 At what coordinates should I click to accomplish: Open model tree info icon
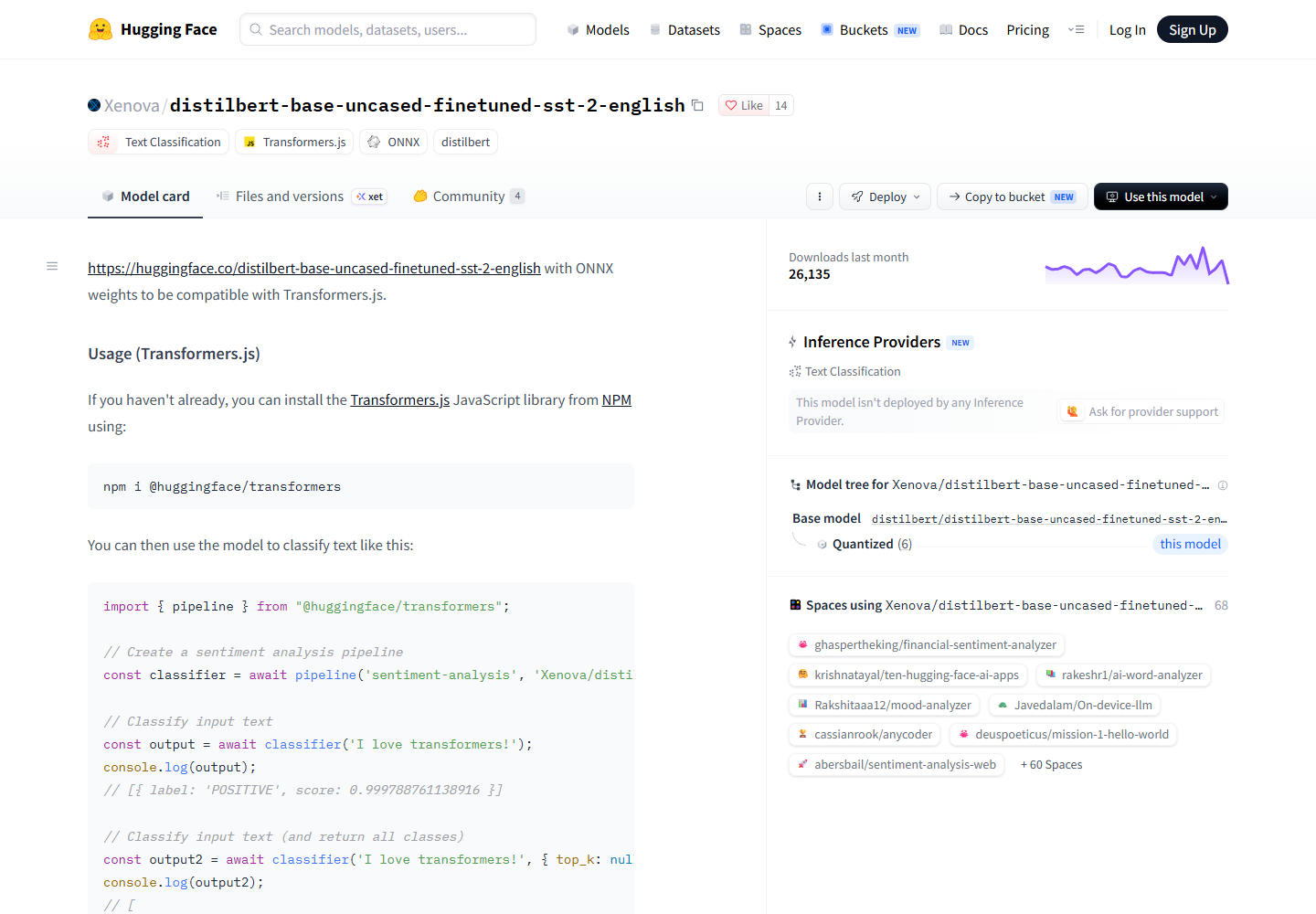[x=1223, y=485]
